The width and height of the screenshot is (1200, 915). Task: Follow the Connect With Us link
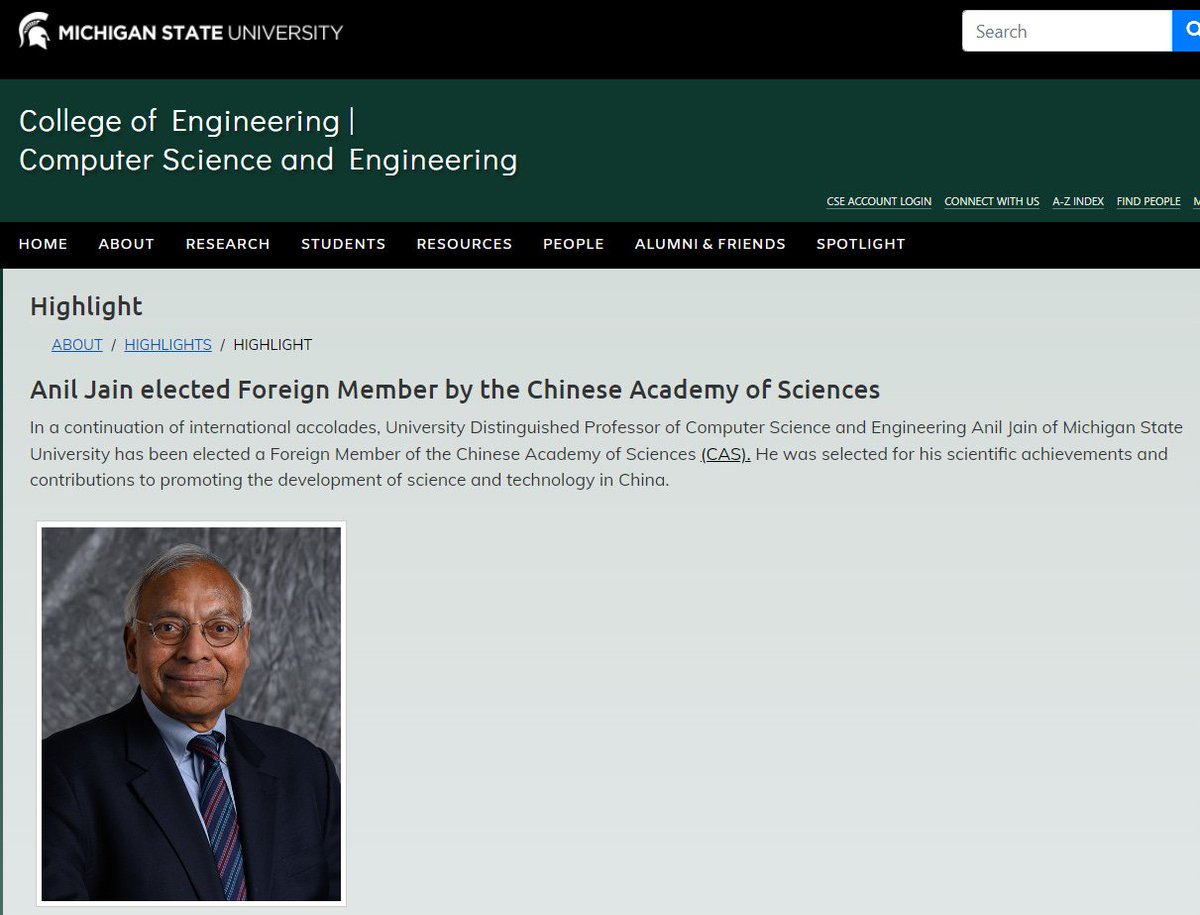coord(991,202)
